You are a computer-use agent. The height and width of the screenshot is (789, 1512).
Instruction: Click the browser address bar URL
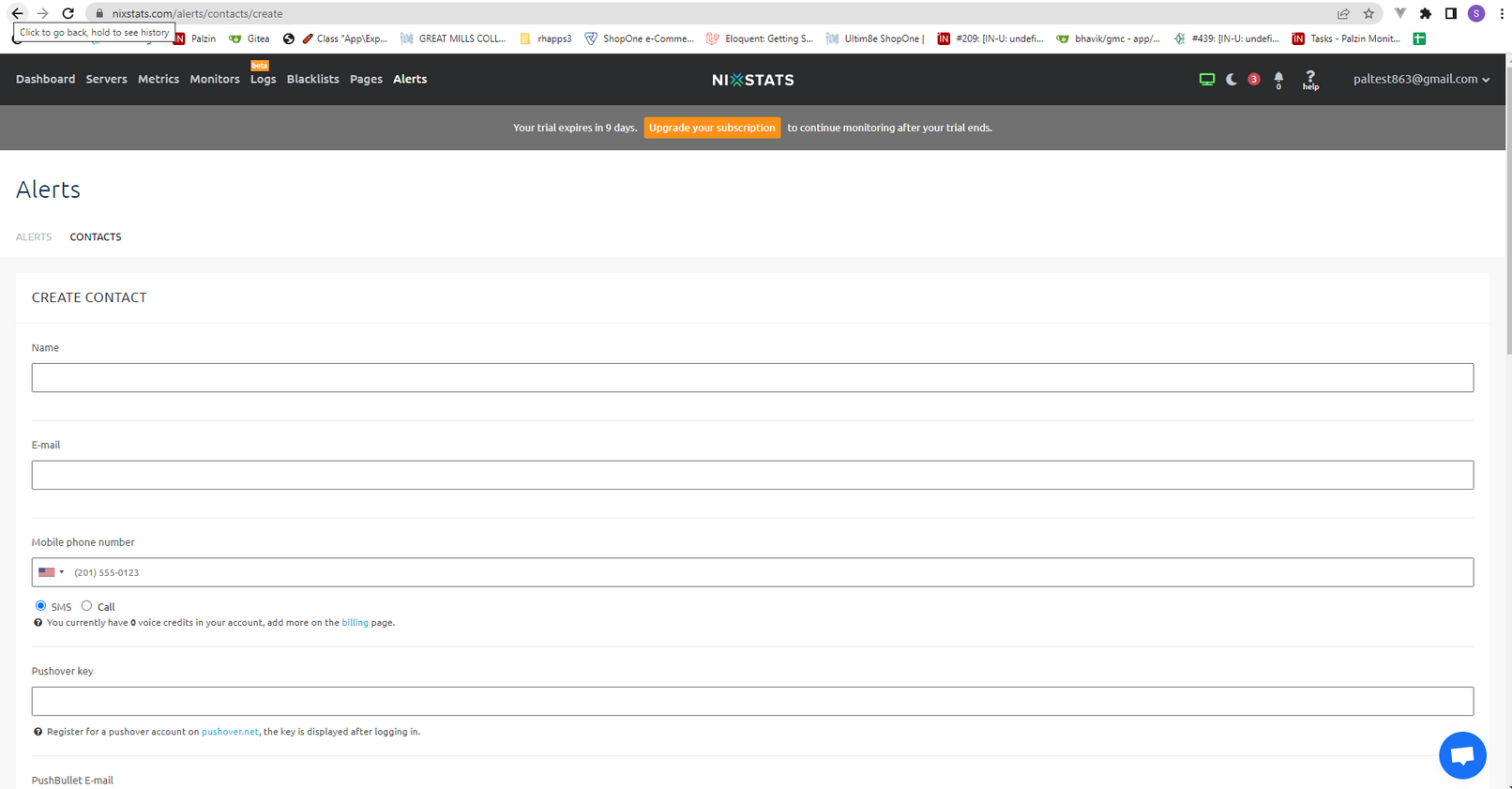click(197, 13)
